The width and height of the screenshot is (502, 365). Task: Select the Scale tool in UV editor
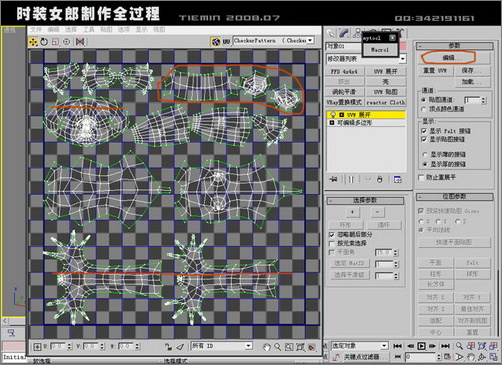55,42
